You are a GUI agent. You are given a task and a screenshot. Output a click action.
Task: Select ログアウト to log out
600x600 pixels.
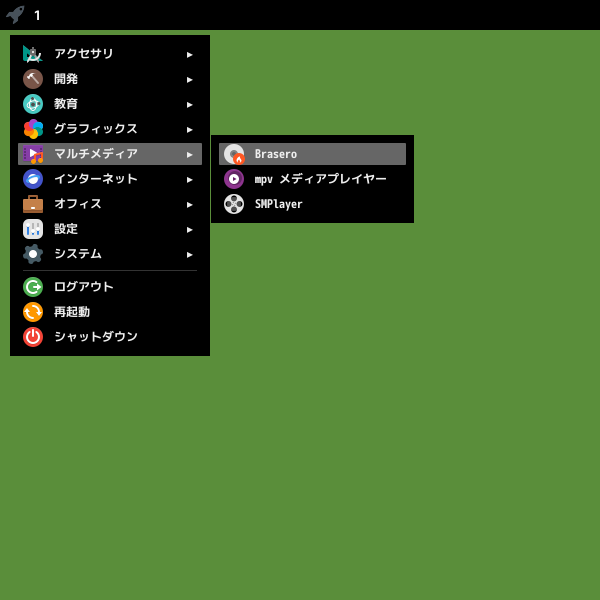click(x=110, y=287)
